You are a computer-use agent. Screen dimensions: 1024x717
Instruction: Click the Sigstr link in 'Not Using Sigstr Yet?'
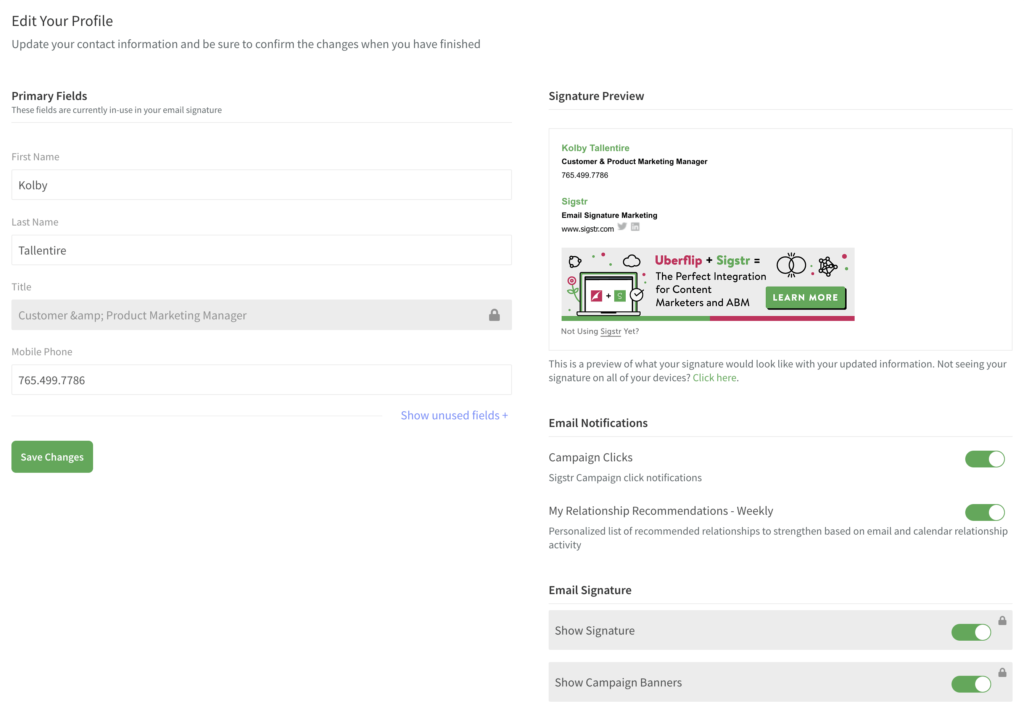(x=610, y=331)
